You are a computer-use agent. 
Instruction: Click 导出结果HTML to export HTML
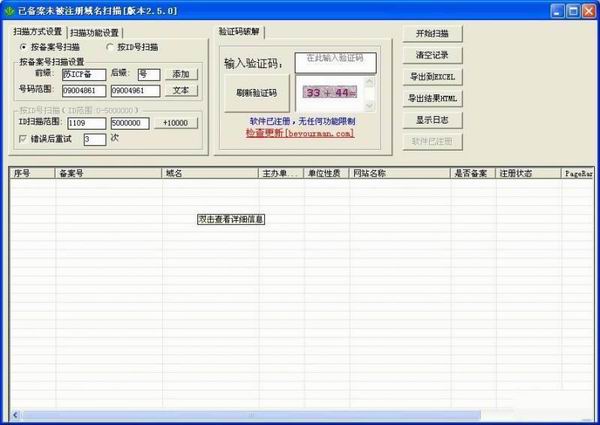431,99
